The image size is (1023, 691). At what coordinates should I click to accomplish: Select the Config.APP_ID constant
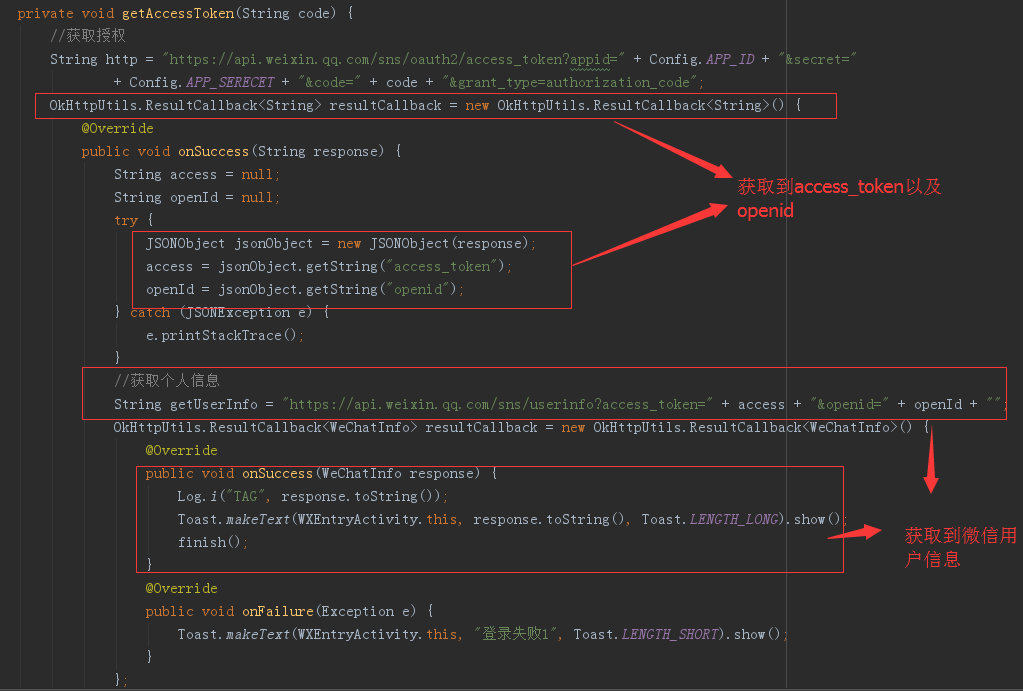701,59
